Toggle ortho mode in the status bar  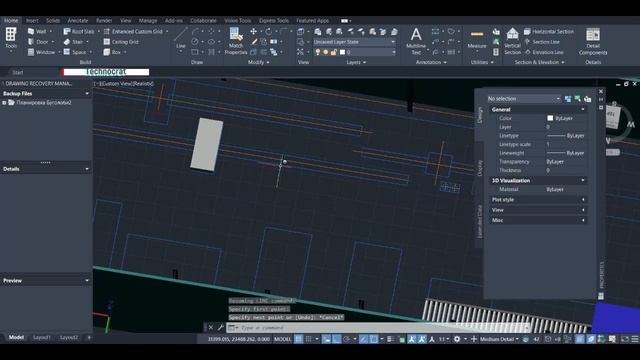(x=336, y=339)
